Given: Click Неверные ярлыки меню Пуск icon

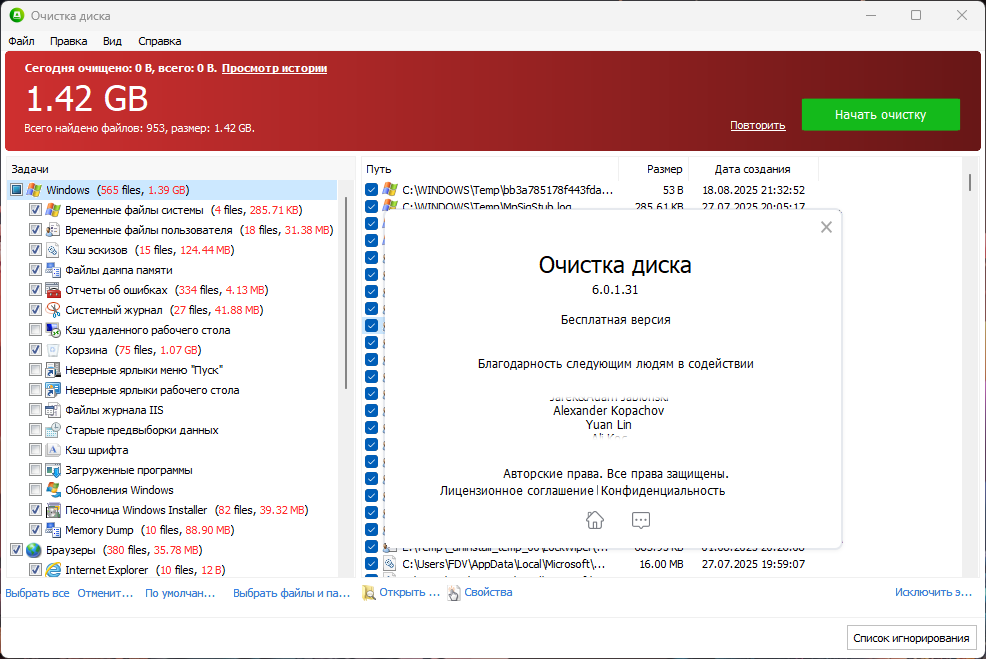Looking at the screenshot, I should (53, 370).
